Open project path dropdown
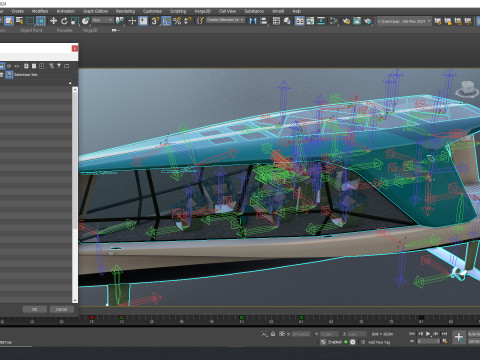Screen dimensions: 480x360 404,21
